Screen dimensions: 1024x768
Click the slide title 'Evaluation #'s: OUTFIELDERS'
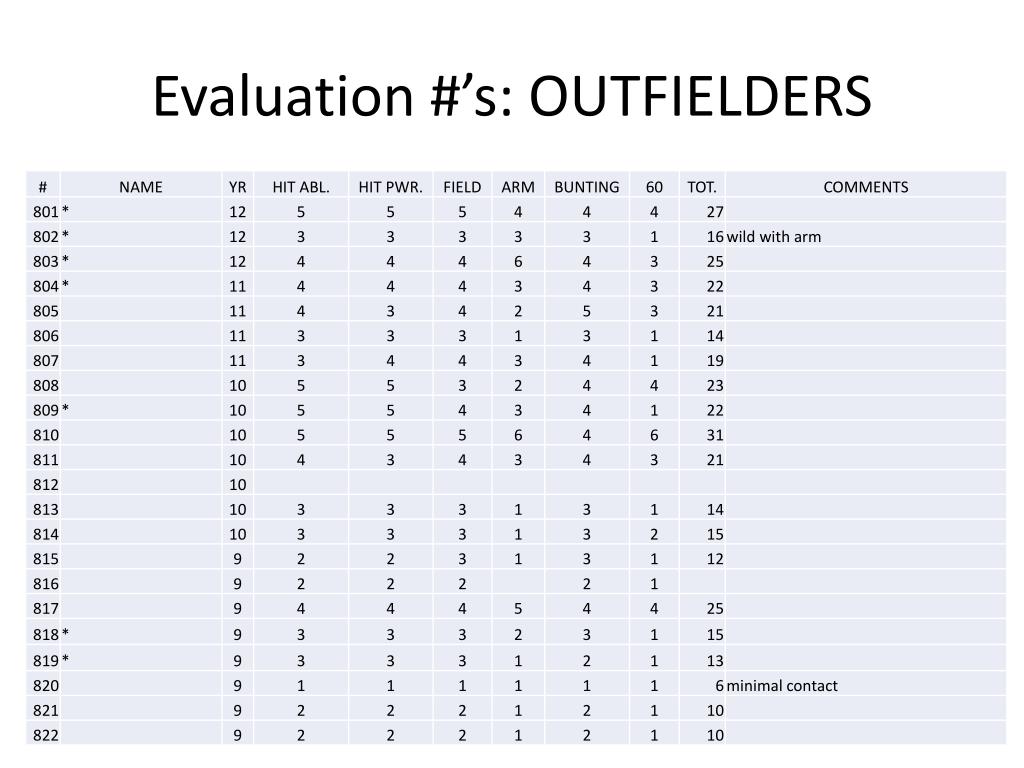pos(512,96)
